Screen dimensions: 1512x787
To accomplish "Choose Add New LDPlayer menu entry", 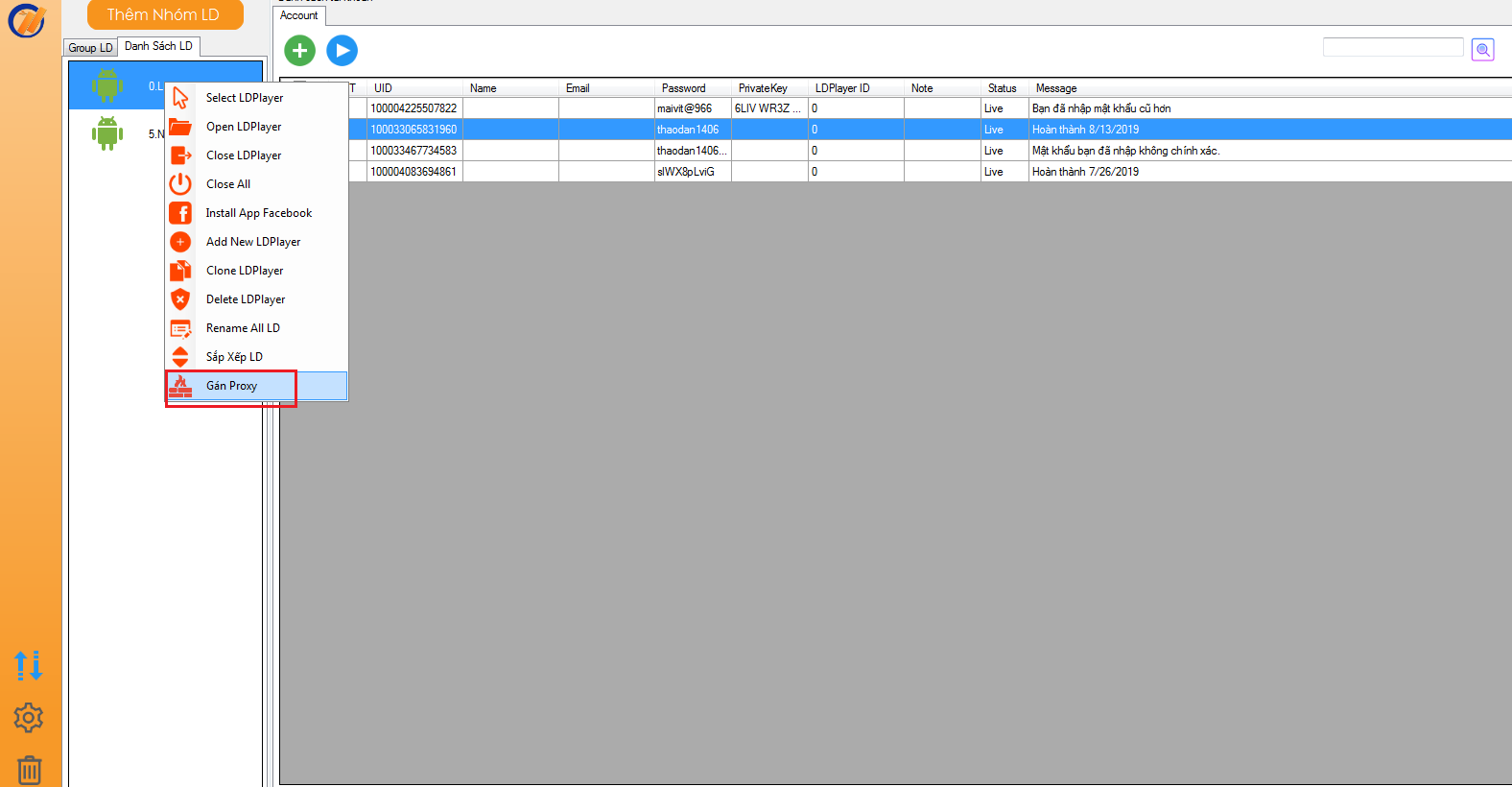I will click(x=257, y=242).
